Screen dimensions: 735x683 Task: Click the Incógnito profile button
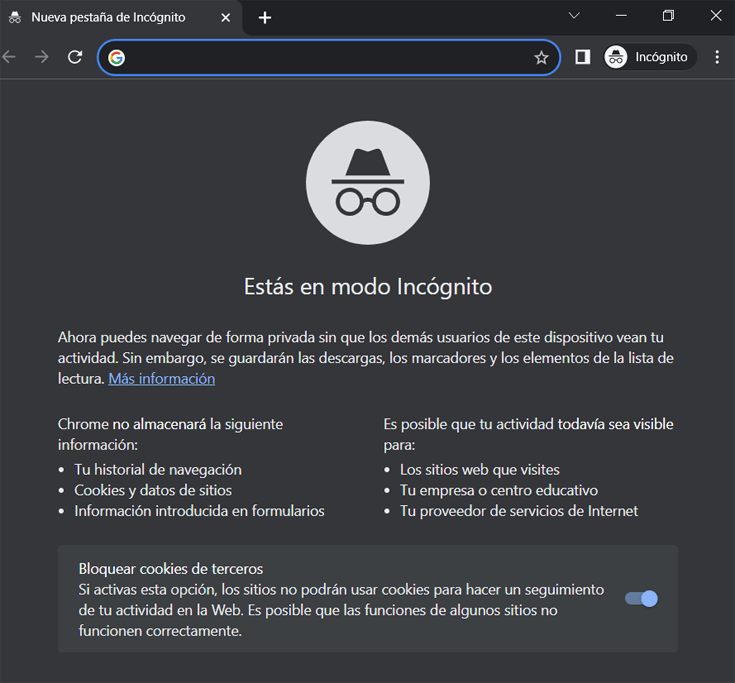(650, 57)
